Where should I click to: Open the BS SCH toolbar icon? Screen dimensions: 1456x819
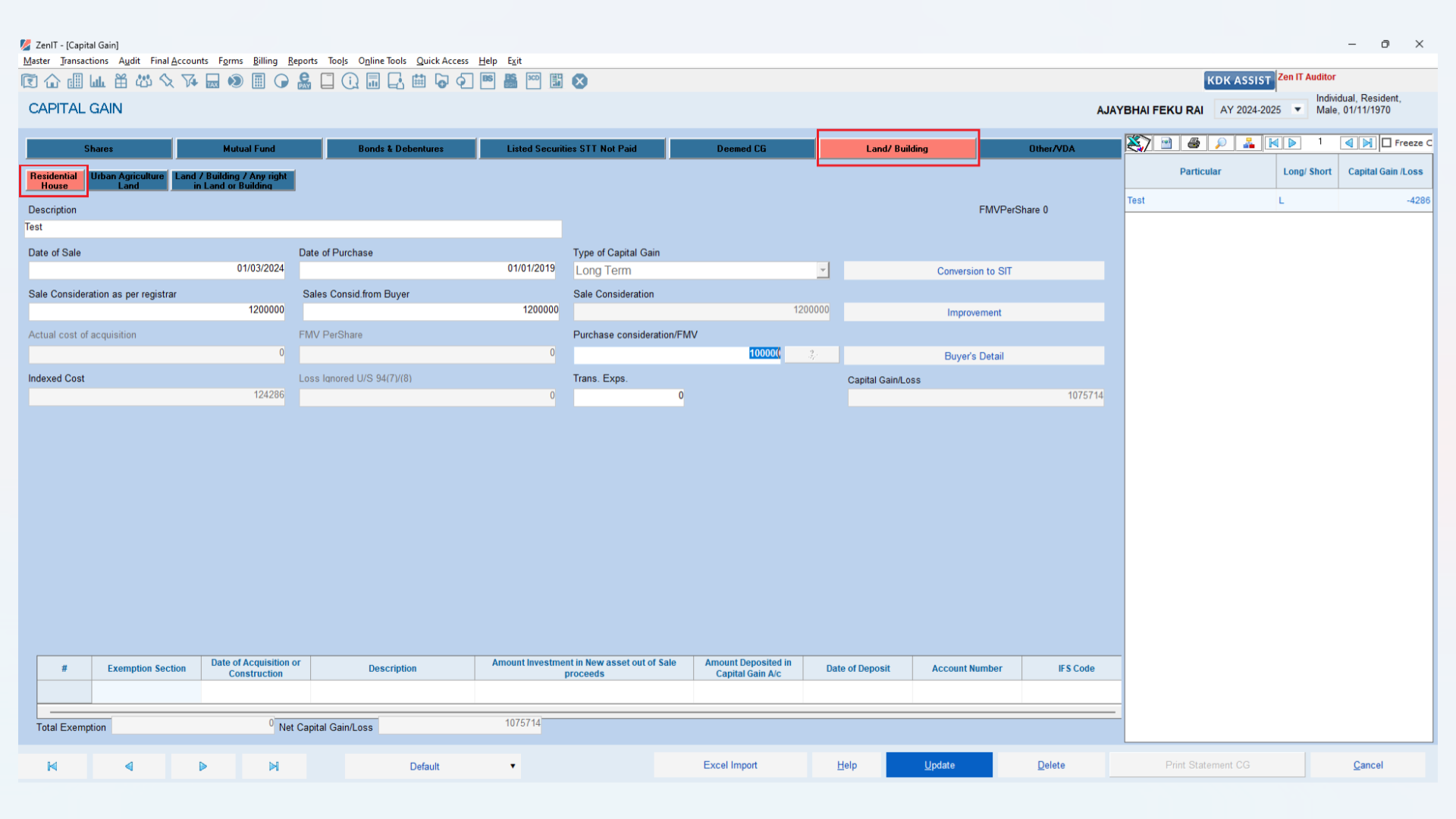coord(510,81)
